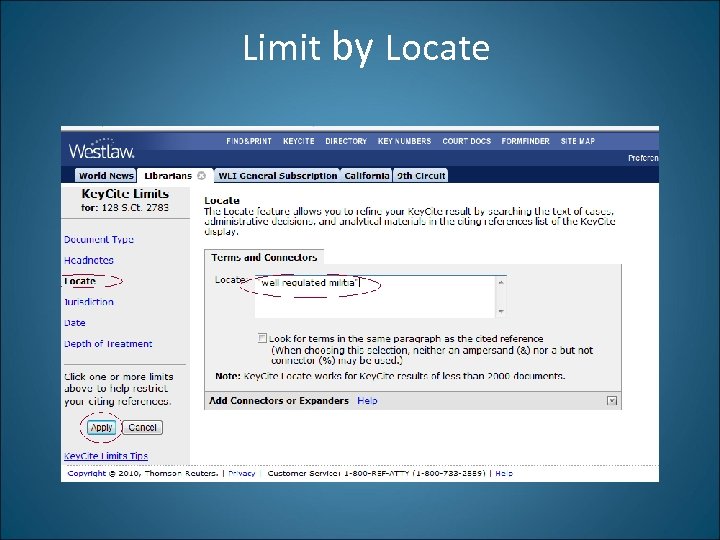Open KEYCITE in the top navigation

pos(298,141)
